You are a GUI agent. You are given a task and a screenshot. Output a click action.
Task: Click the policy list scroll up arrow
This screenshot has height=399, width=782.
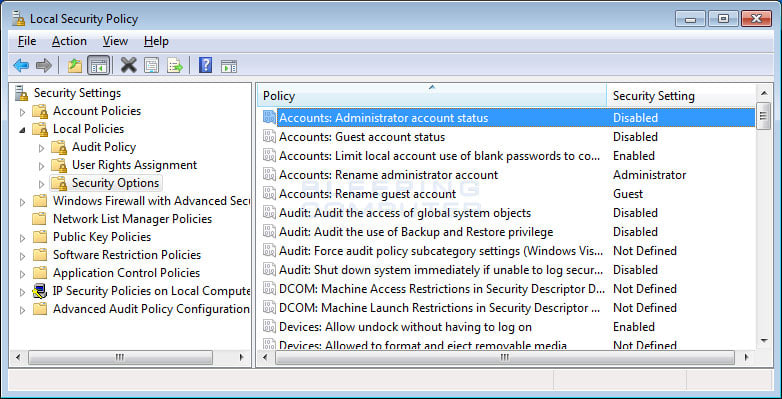point(764,93)
